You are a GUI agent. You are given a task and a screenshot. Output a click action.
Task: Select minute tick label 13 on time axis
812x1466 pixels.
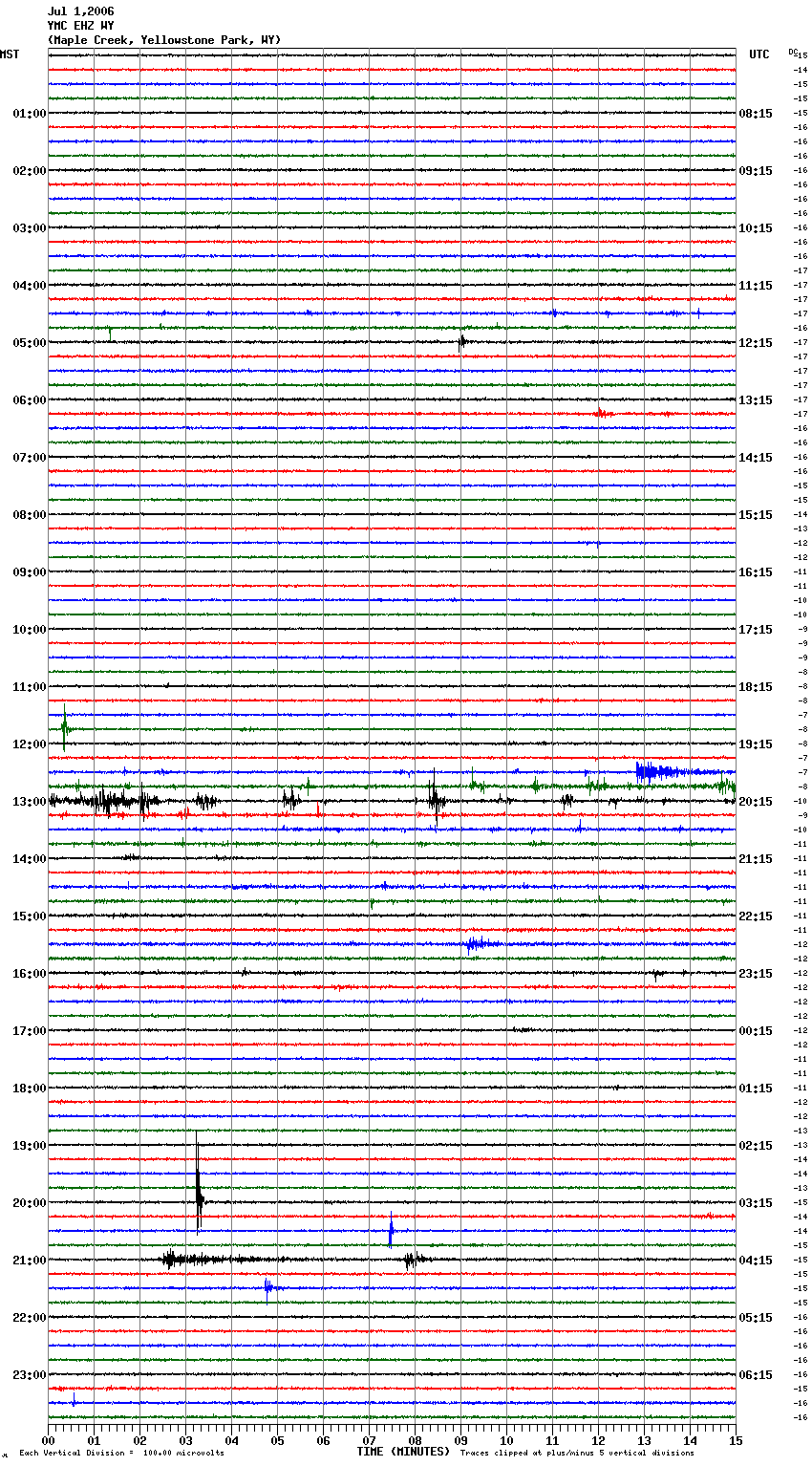pyautogui.click(x=645, y=1440)
